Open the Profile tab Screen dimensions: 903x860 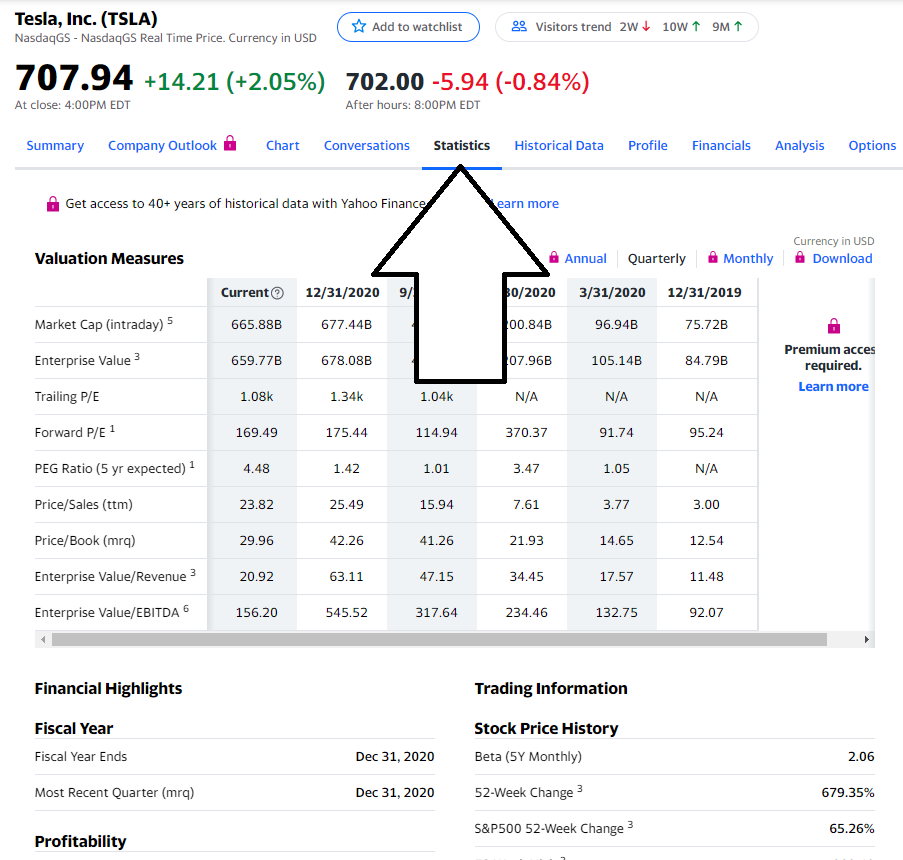pyautogui.click(x=648, y=146)
